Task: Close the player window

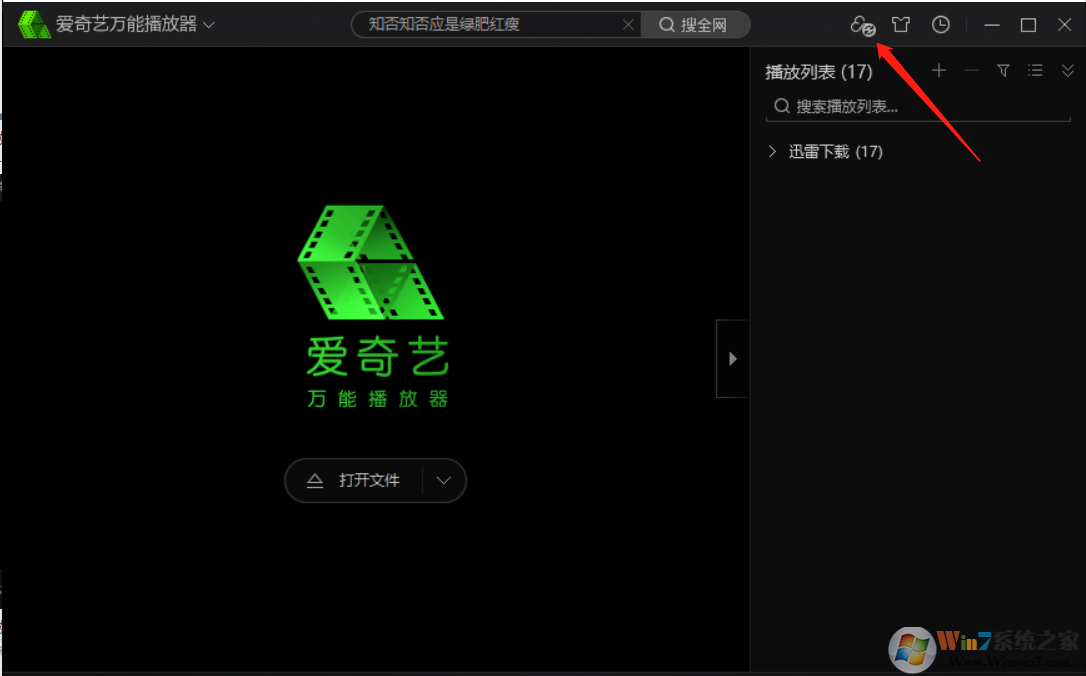Action: (x=1064, y=25)
